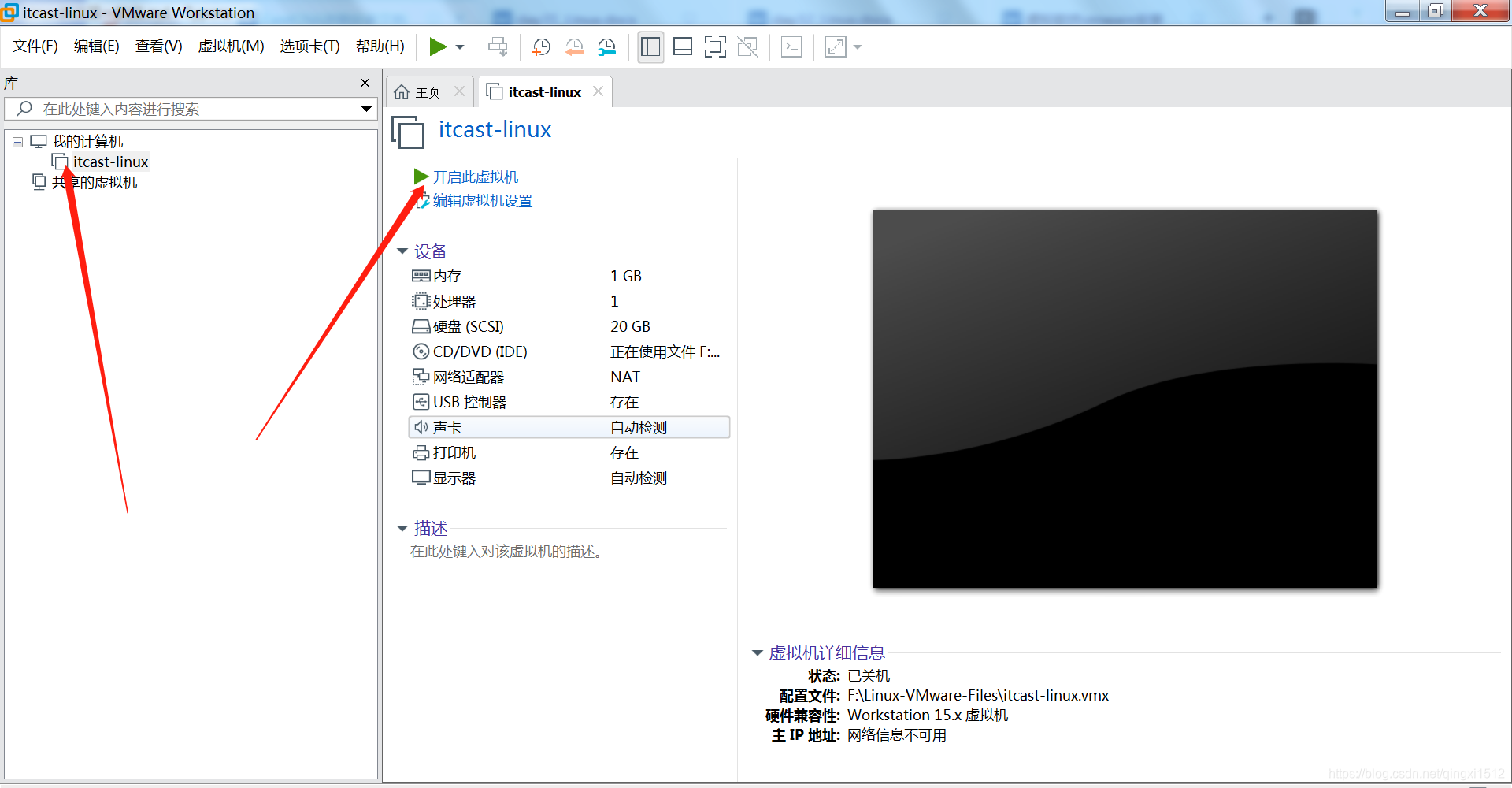Click 编辑虚拟机设置 link

click(483, 201)
